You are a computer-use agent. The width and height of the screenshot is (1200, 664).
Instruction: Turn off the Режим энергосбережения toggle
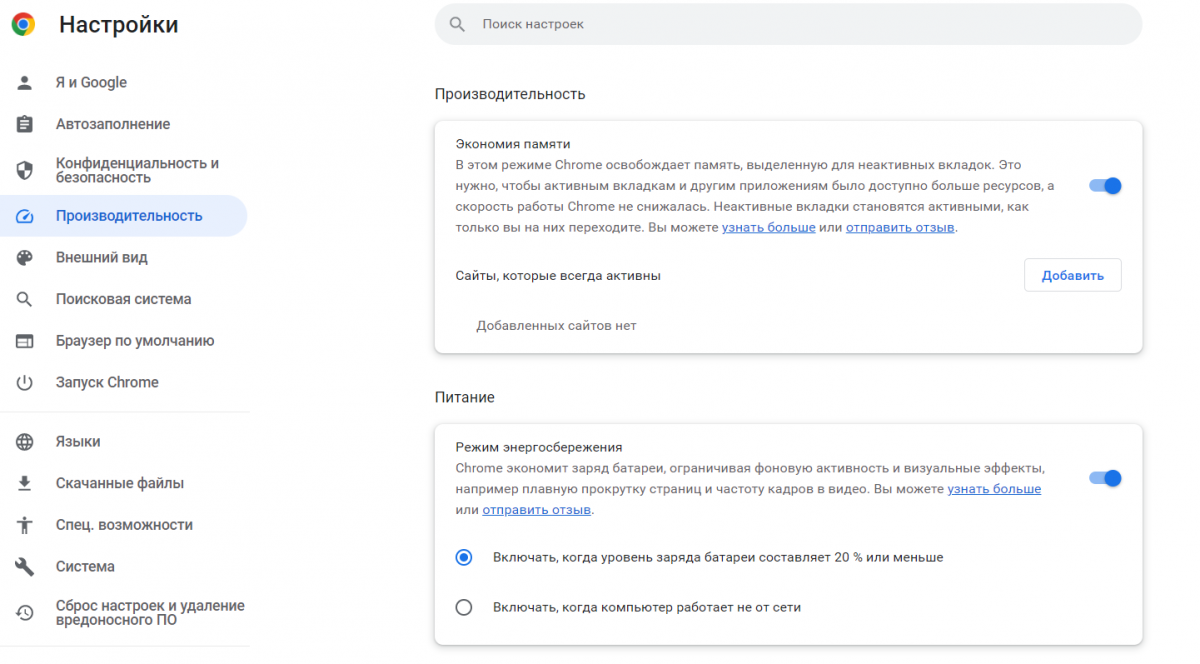[x=1105, y=478]
